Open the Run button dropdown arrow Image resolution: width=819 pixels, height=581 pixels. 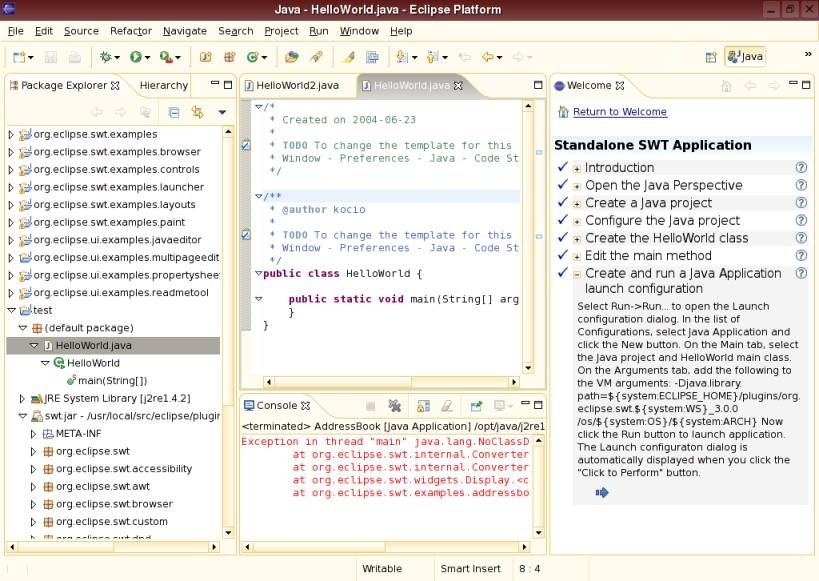click(x=147, y=57)
